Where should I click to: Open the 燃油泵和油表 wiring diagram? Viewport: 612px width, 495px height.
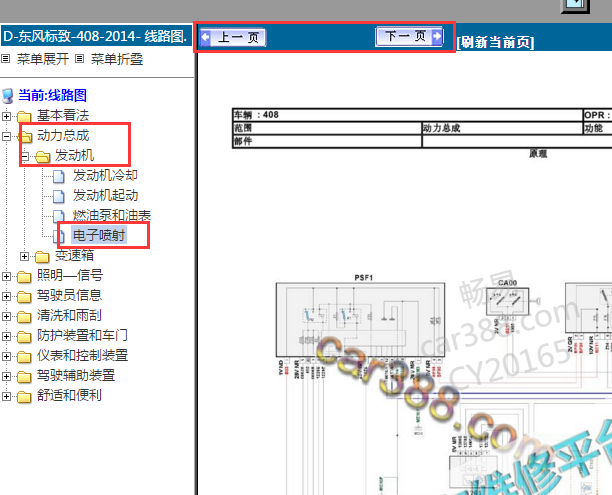[x=112, y=215]
